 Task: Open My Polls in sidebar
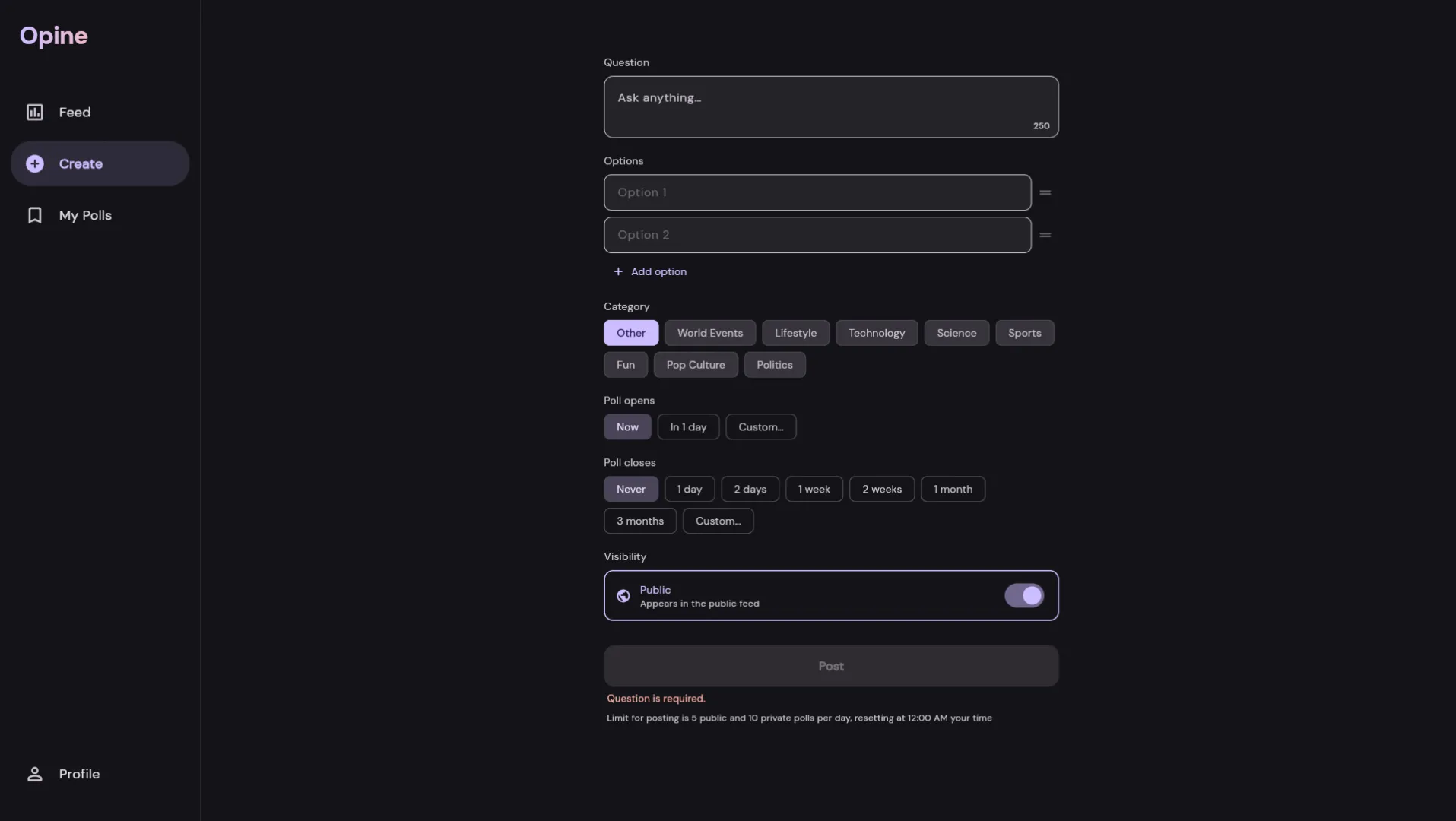point(100,216)
